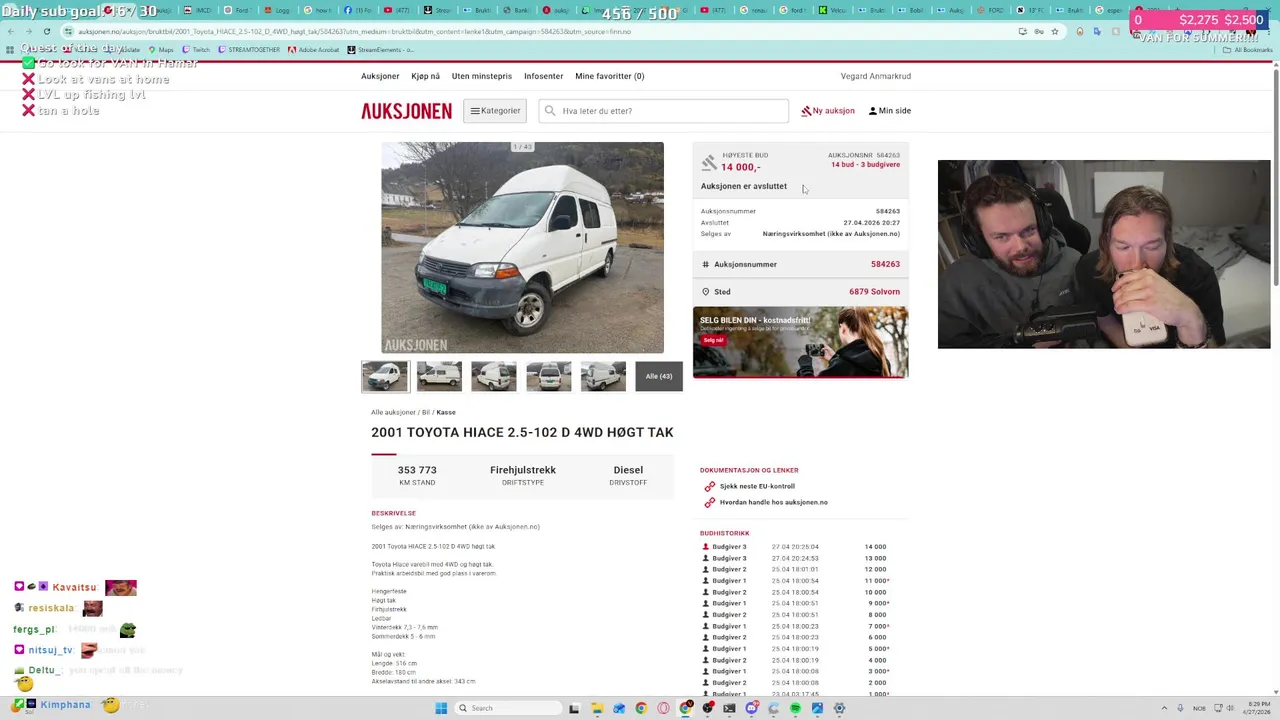Open the terminal icon on the taskbar

click(729, 708)
